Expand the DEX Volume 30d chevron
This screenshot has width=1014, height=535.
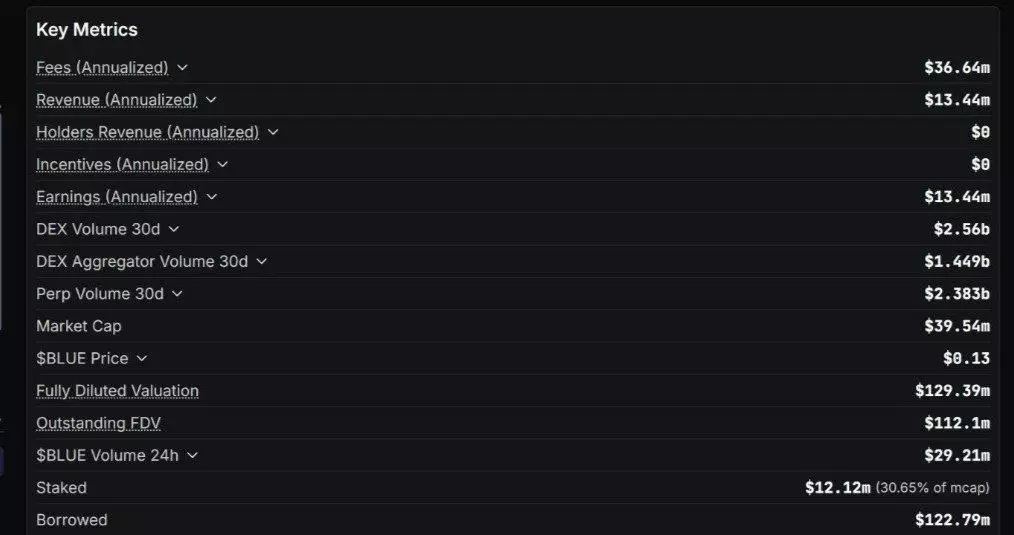pyautogui.click(x=174, y=229)
